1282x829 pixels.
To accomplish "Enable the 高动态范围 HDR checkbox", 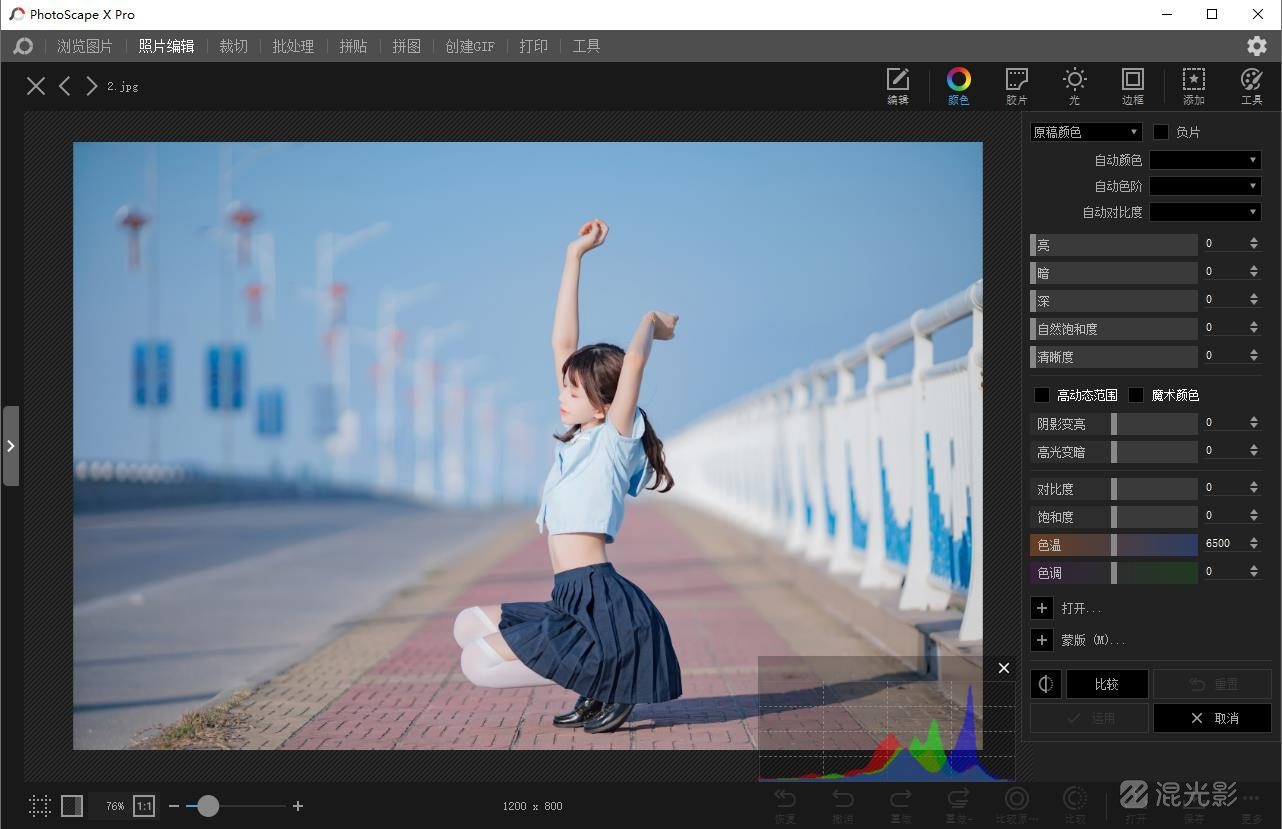I will (x=1042, y=395).
